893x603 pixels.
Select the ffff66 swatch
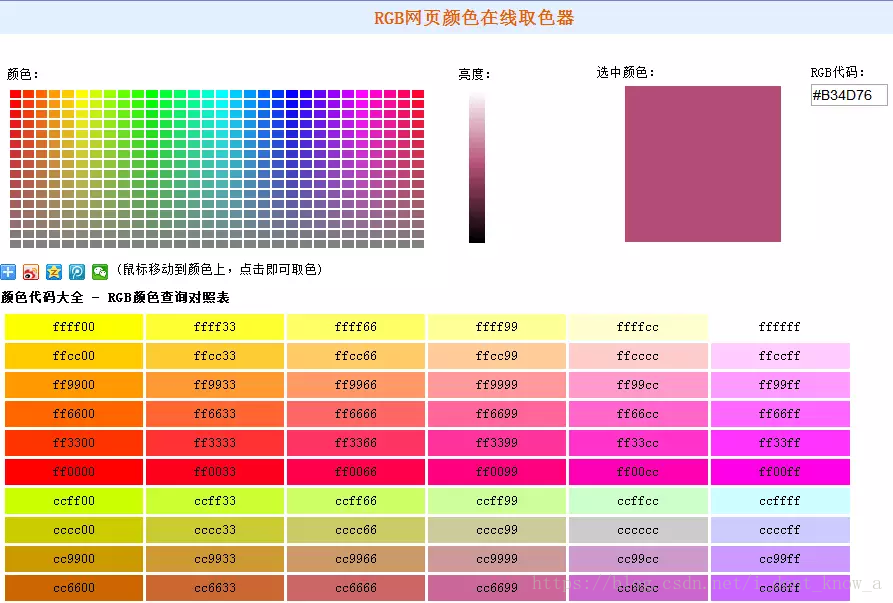[356, 327]
